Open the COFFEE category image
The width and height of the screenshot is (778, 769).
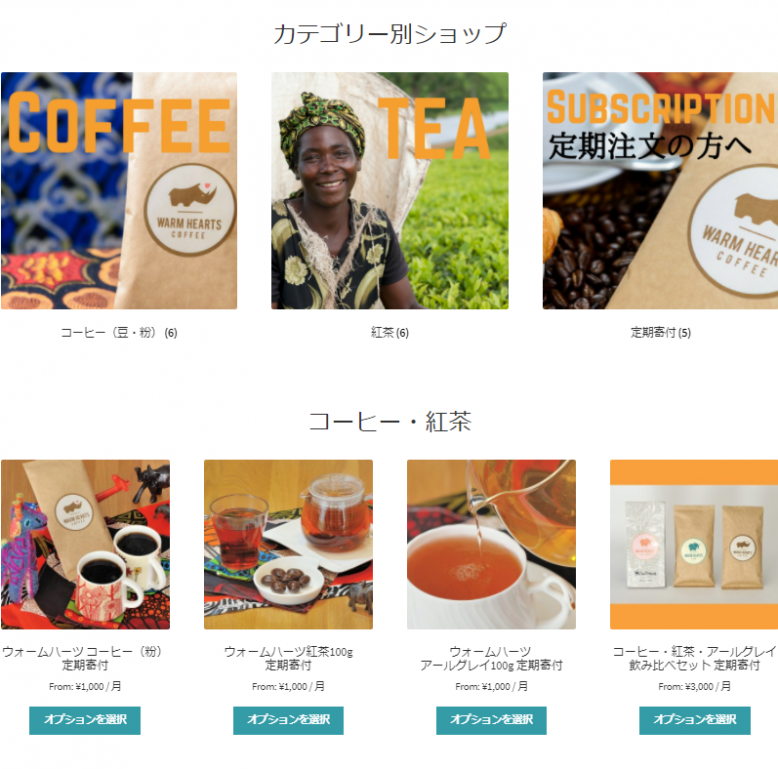[x=119, y=191]
